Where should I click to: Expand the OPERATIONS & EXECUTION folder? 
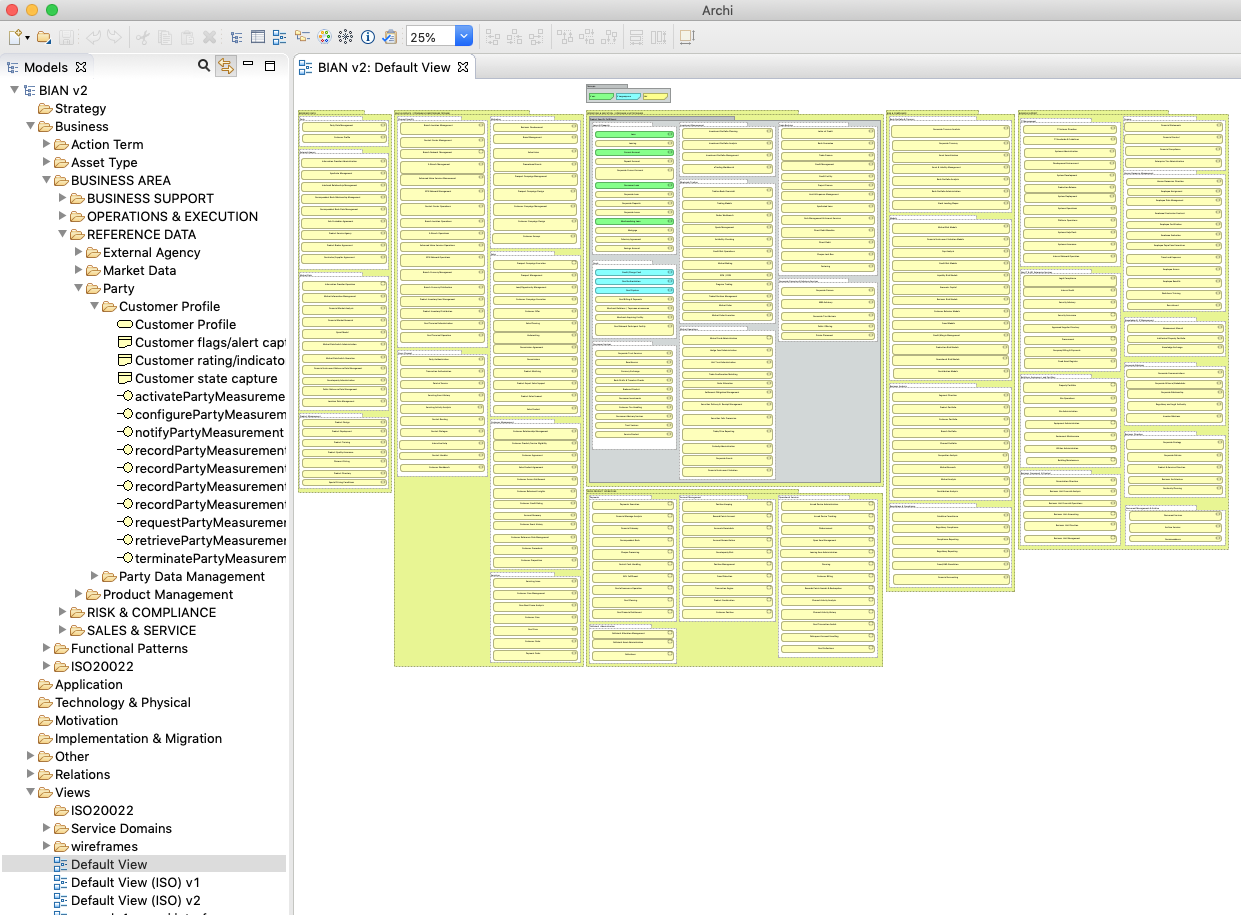click(63, 216)
